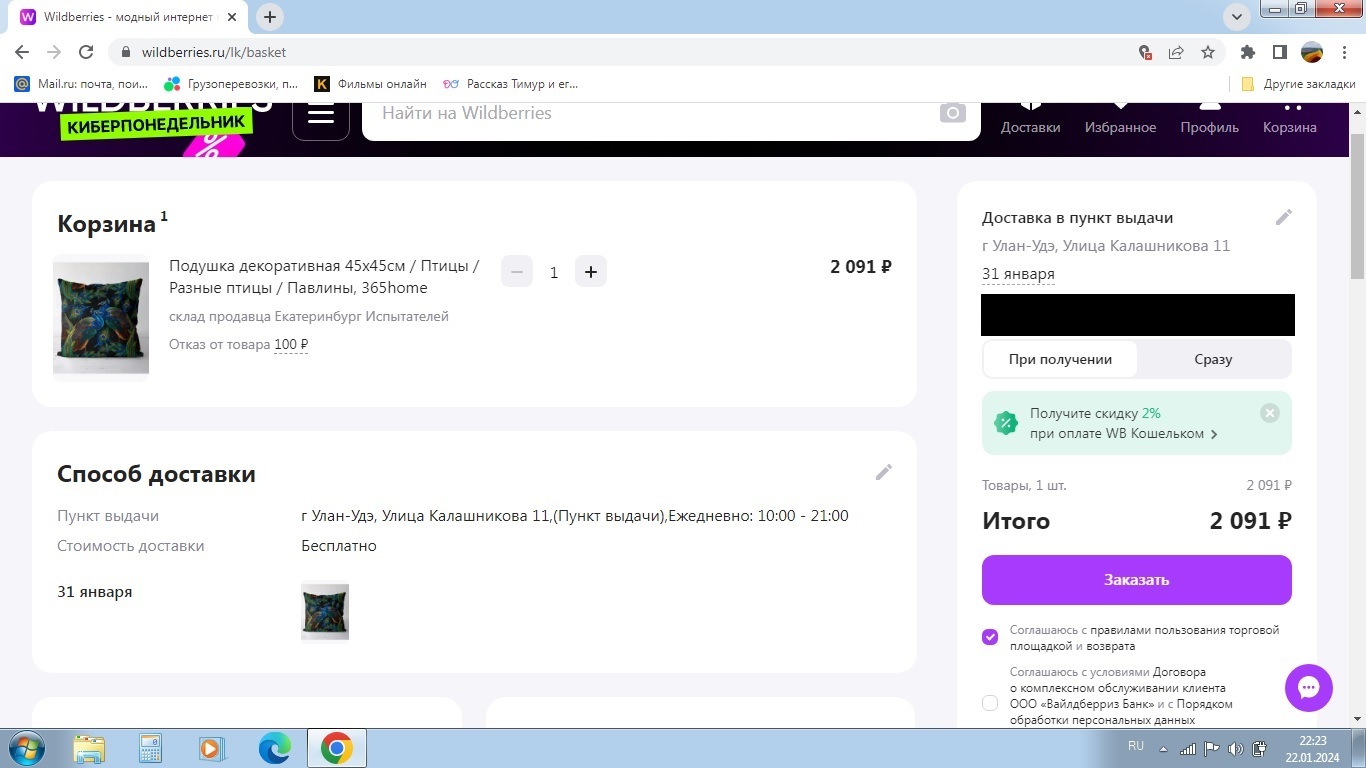Check the Вайлдберриз Банк agreement checkbox
This screenshot has height=768, width=1366.
tap(990, 703)
